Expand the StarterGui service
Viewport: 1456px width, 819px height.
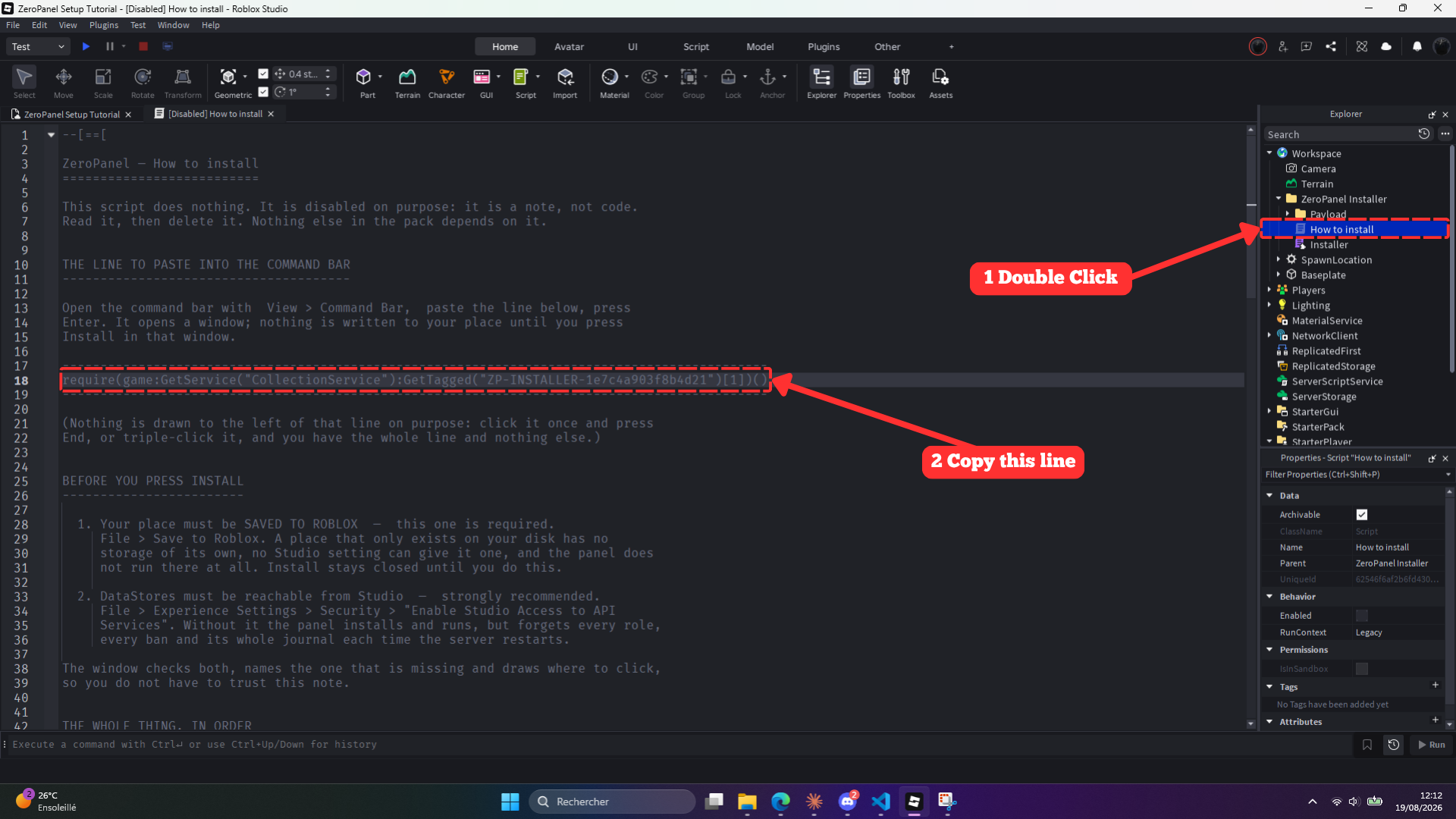click(x=1269, y=411)
